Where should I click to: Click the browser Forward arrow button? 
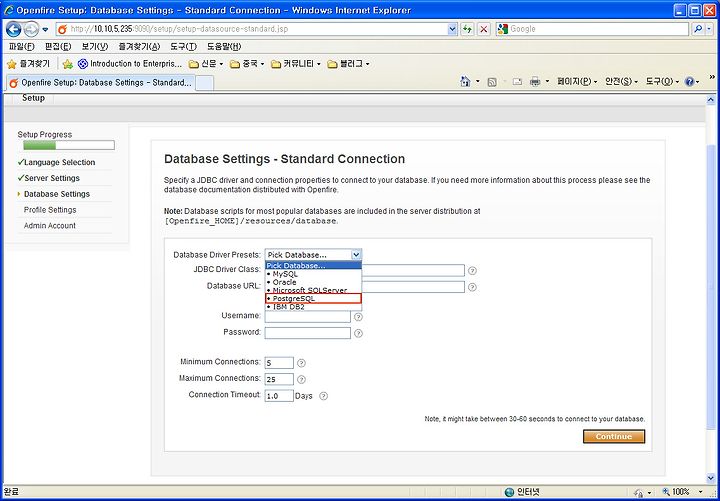click(x=31, y=29)
